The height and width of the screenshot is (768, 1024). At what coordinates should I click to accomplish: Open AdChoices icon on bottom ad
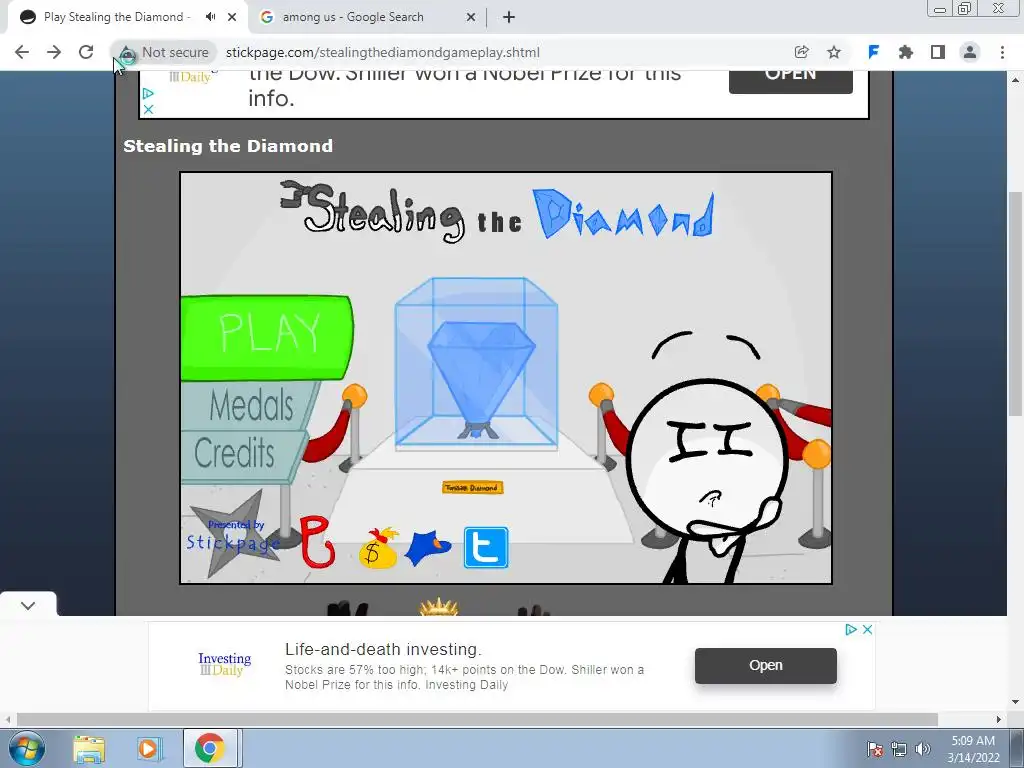click(851, 630)
